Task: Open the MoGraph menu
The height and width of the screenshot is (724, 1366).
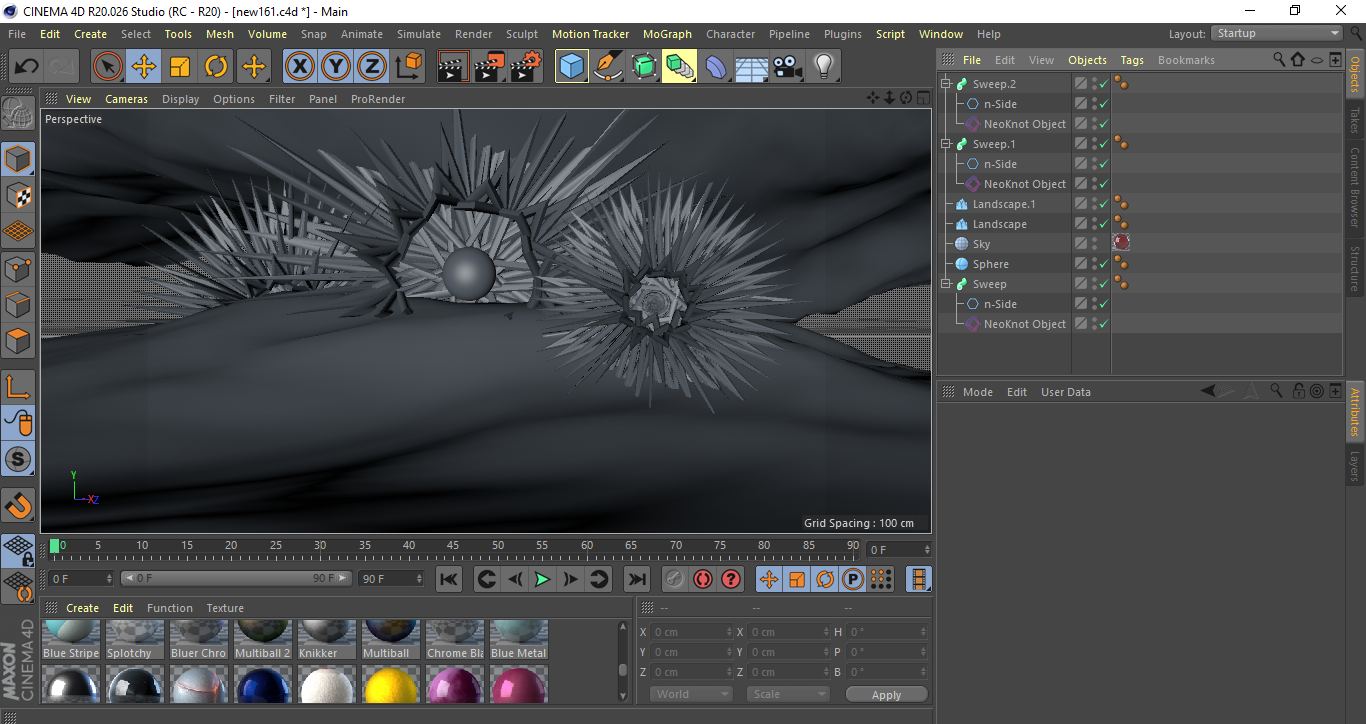Action: pyautogui.click(x=667, y=34)
